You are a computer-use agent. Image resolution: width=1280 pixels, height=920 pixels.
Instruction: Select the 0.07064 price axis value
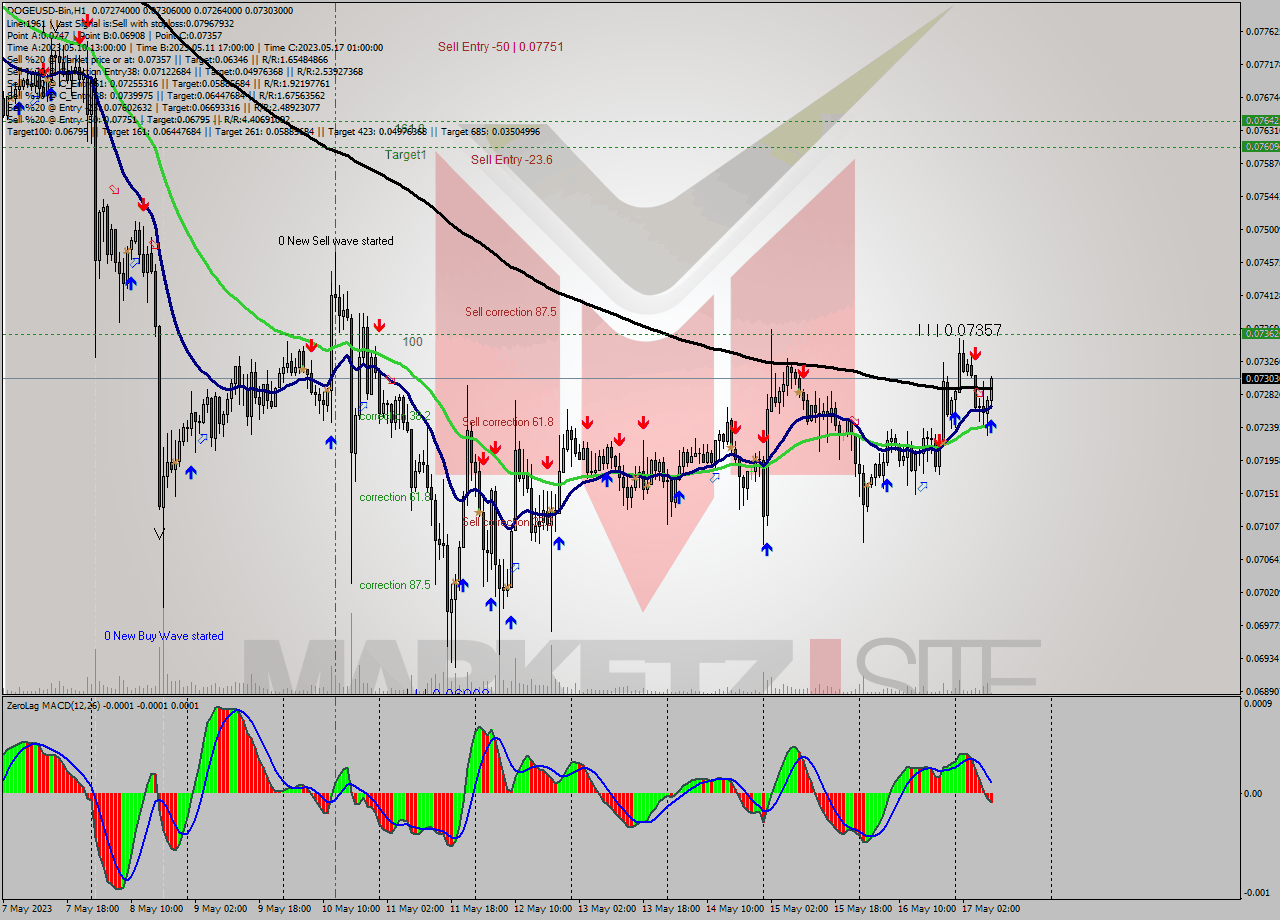point(1261,559)
